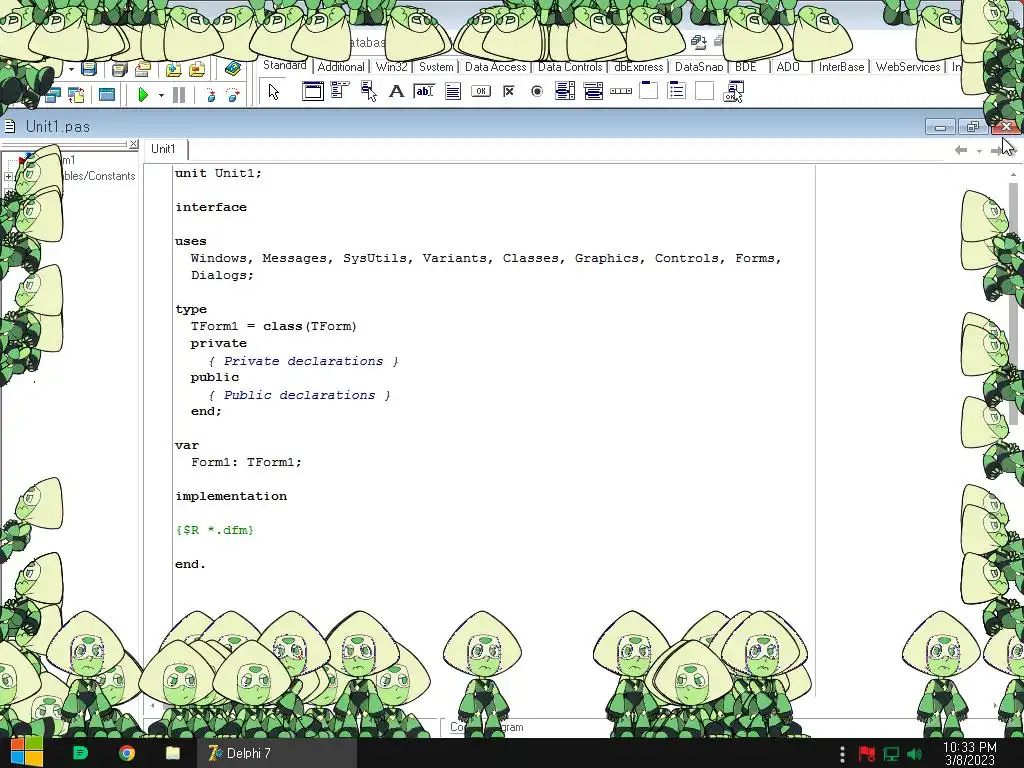This screenshot has width=1024, height=768.
Task: Click the Add file to project icon
Action: pyautogui.click(x=173, y=69)
